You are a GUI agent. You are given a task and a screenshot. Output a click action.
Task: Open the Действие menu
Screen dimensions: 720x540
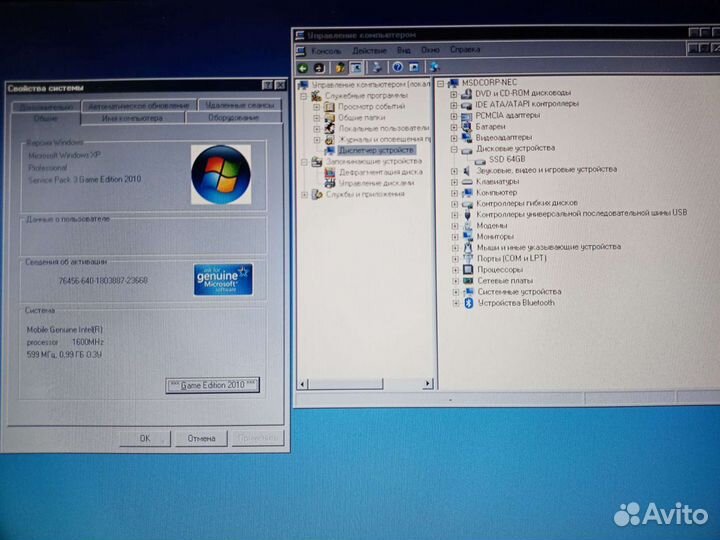coord(369,50)
